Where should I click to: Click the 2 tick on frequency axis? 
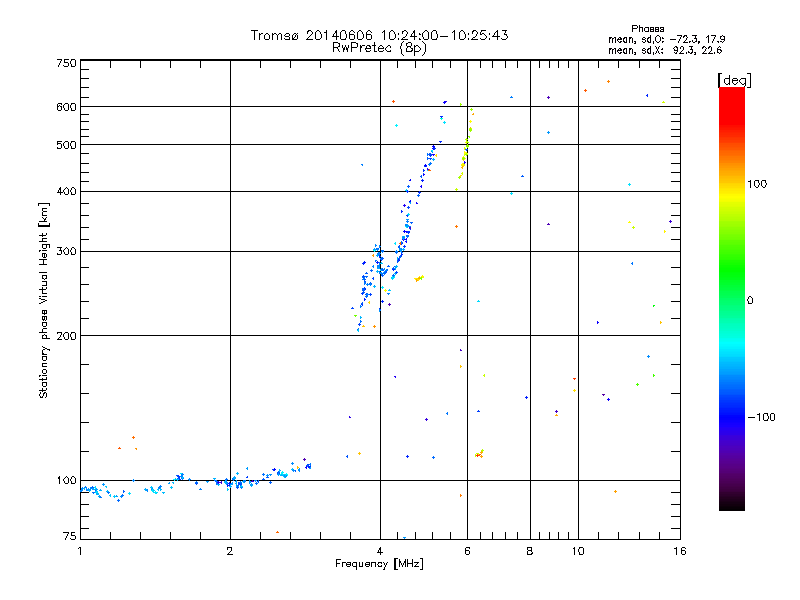point(230,551)
